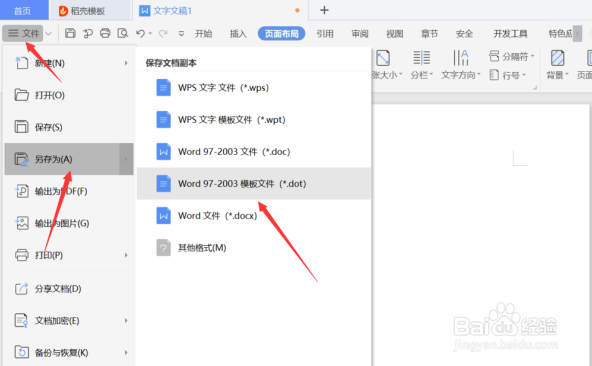Click the 其他格式 question-mark icon
Screen dimensions: 592x366
(x=163, y=248)
